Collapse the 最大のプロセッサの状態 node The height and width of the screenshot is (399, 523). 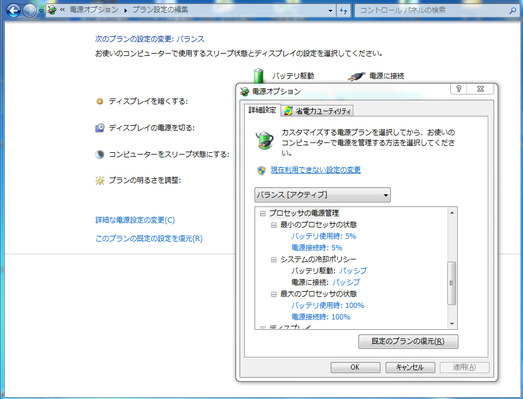point(274,294)
